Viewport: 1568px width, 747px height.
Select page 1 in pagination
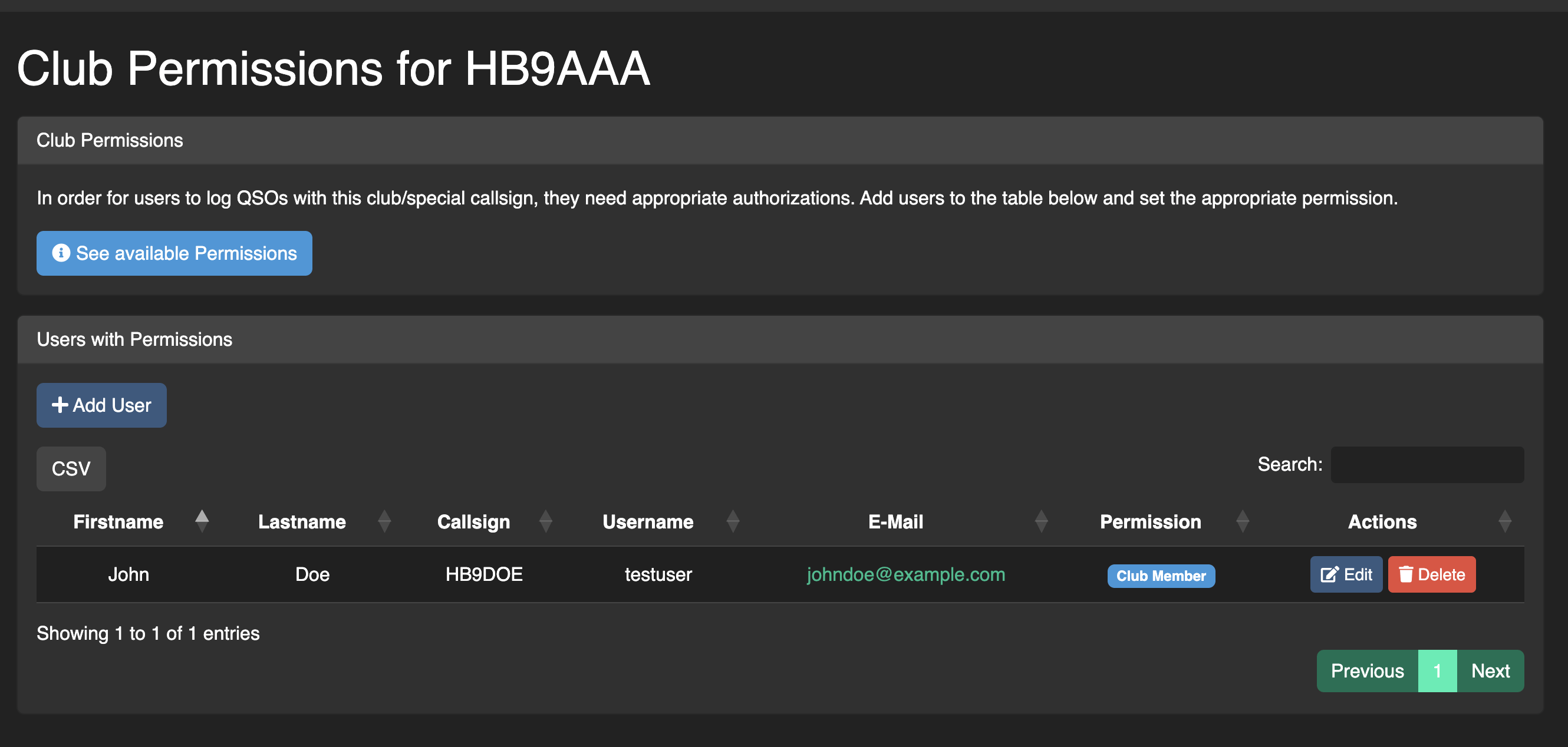coord(1437,671)
